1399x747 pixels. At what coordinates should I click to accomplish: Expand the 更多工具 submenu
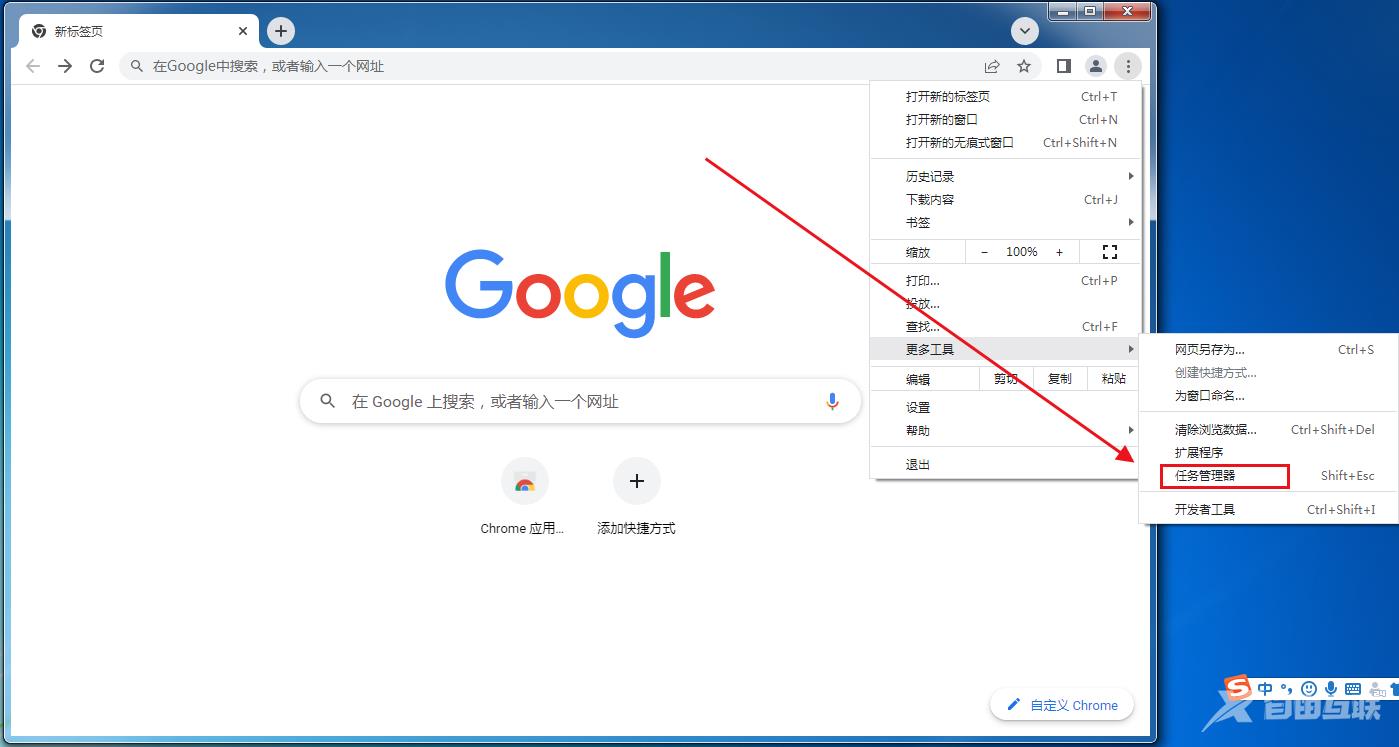[x=1004, y=349]
